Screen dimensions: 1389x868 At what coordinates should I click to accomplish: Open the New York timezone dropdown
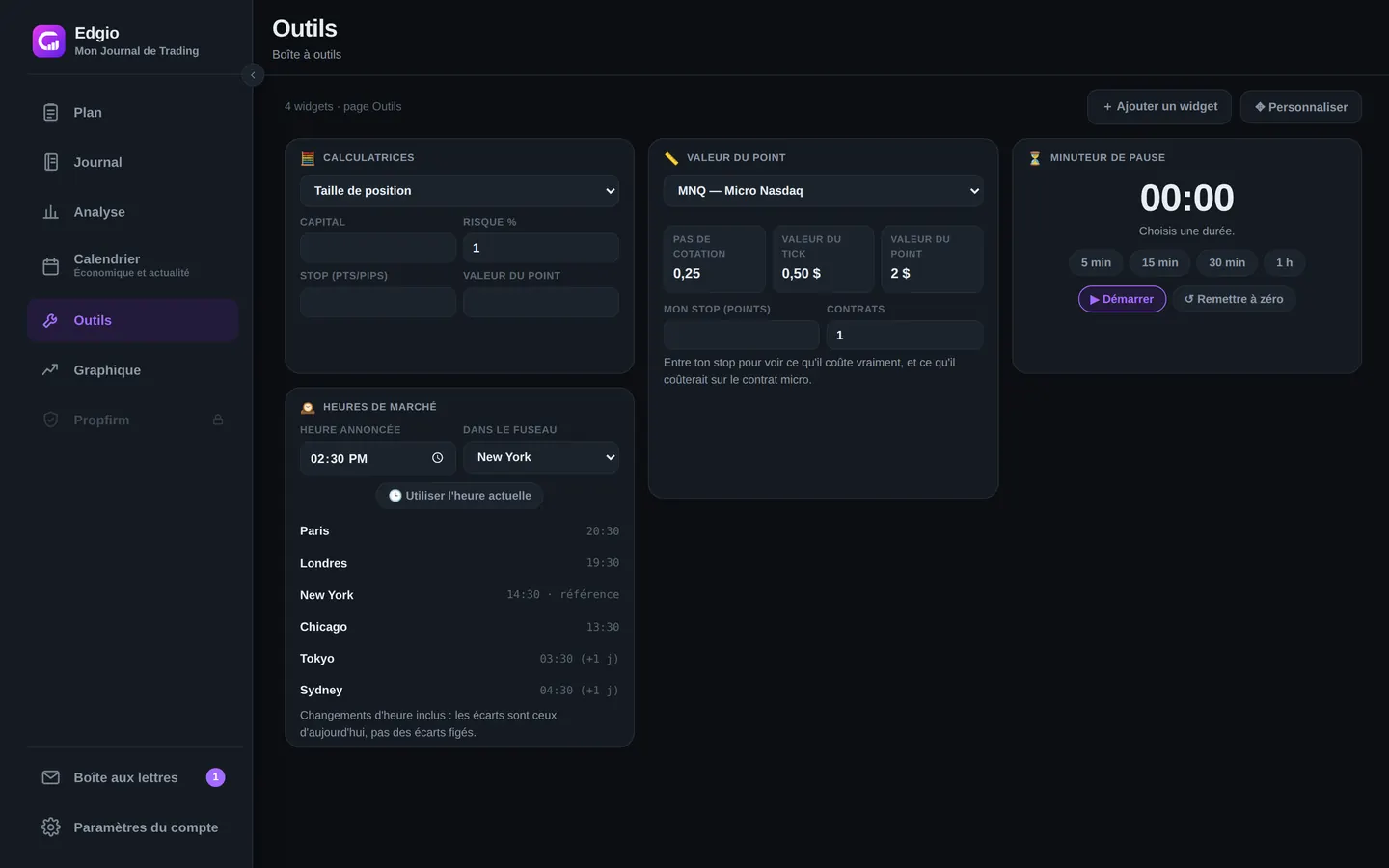click(541, 457)
